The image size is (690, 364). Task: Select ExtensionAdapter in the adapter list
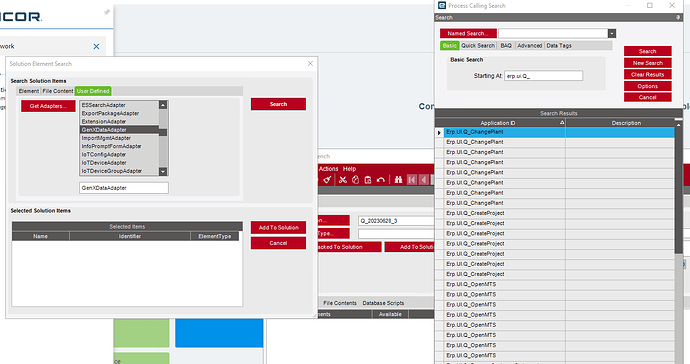click(119, 121)
